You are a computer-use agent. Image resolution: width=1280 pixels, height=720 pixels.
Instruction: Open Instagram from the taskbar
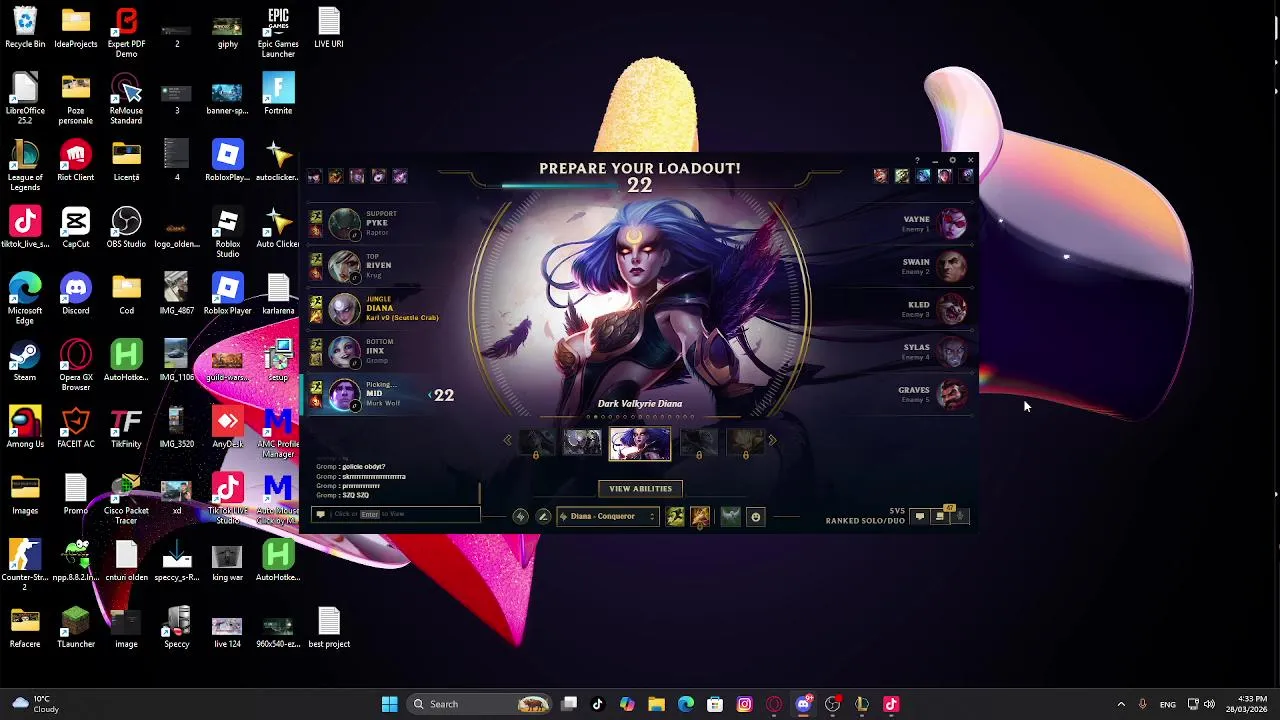(x=744, y=704)
